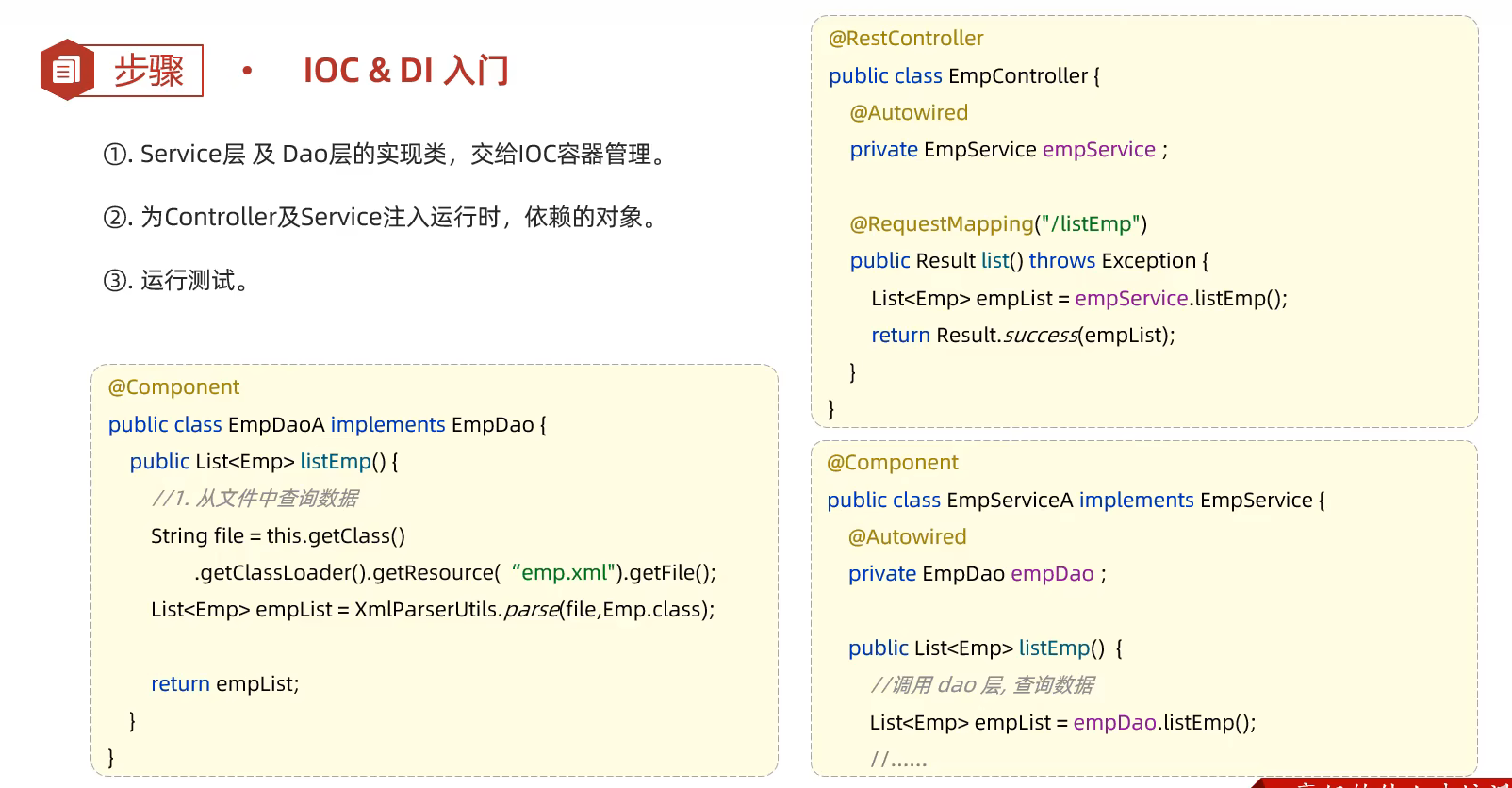The height and width of the screenshot is (788, 1512).
Task: Click the 步骤 label box
Action: (148, 71)
